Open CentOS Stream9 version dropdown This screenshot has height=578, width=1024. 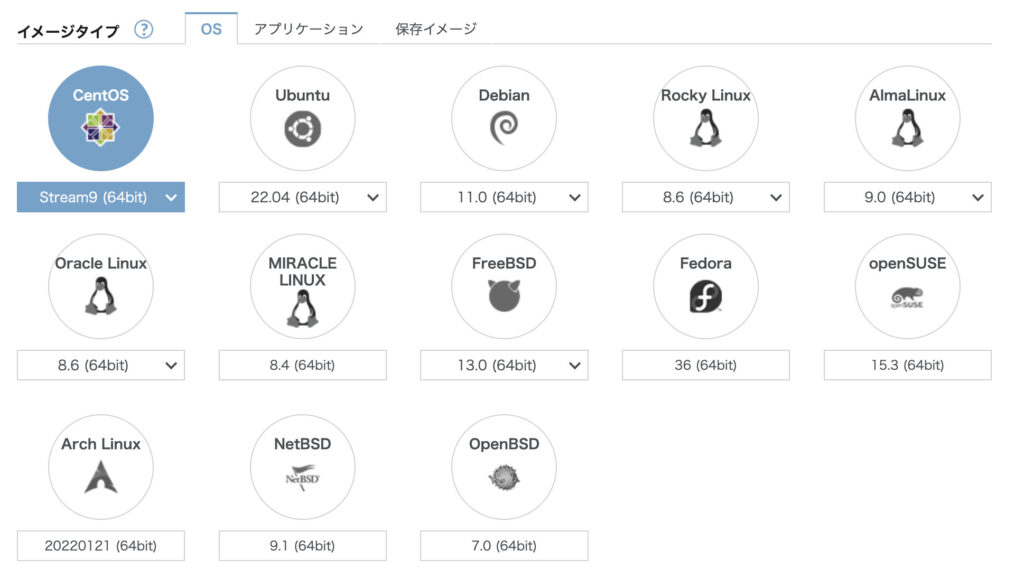click(x=101, y=197)
